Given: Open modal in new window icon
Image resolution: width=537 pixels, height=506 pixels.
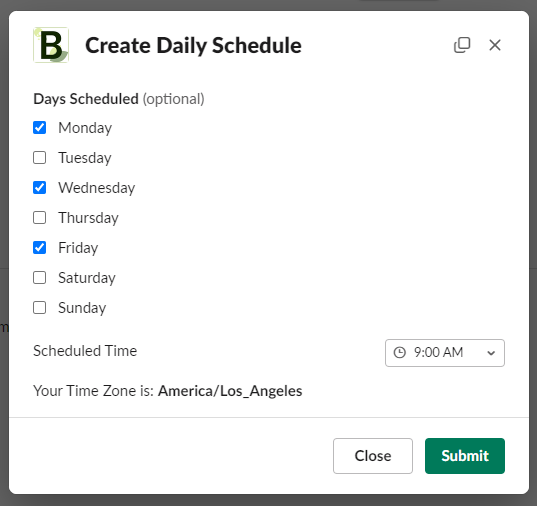Looking at the screenshot, I should pyautogui.click(x=462, y=45).
